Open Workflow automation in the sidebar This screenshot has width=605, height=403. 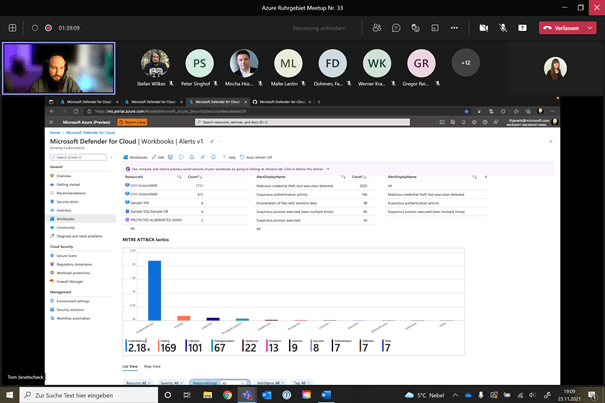(x=73, y=318)
